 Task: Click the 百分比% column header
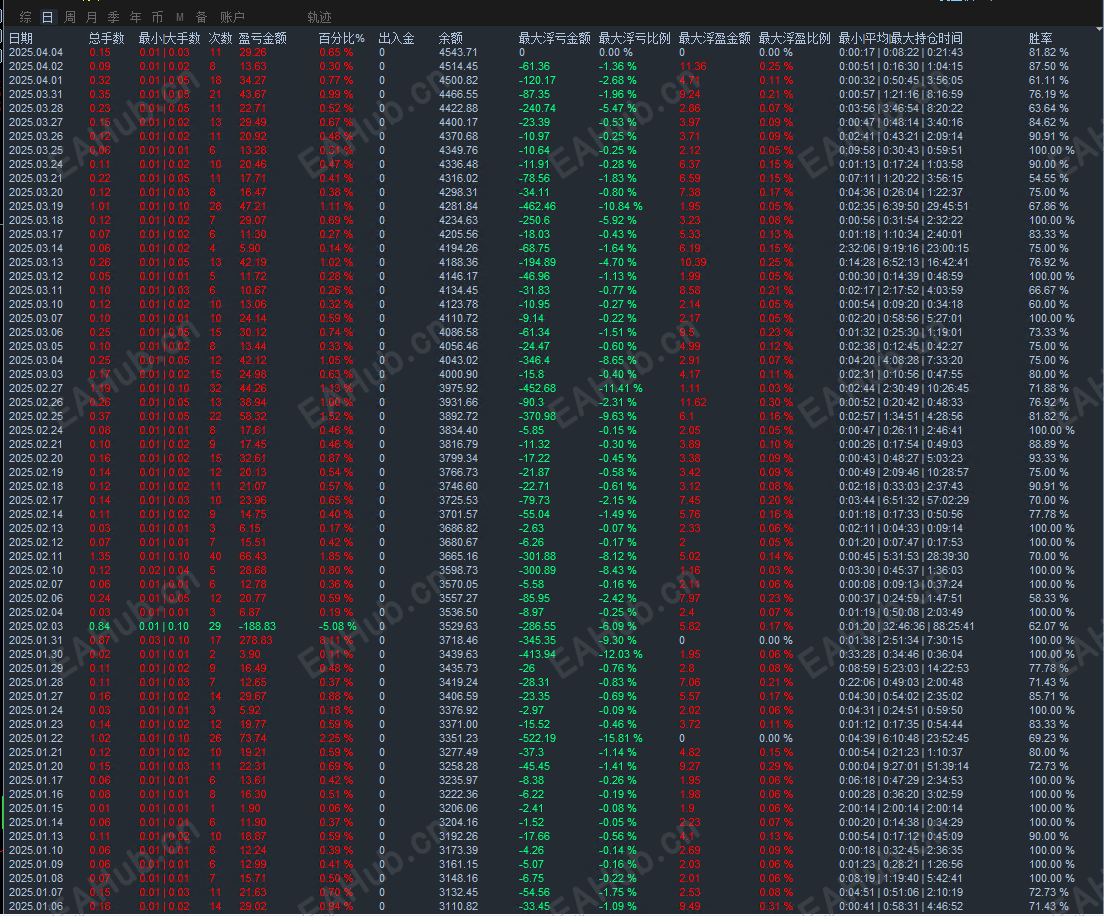(341, 38)
